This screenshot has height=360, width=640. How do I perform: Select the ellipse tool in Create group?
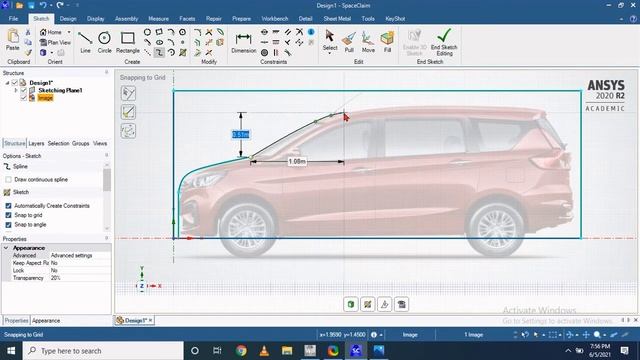point(159,42)
